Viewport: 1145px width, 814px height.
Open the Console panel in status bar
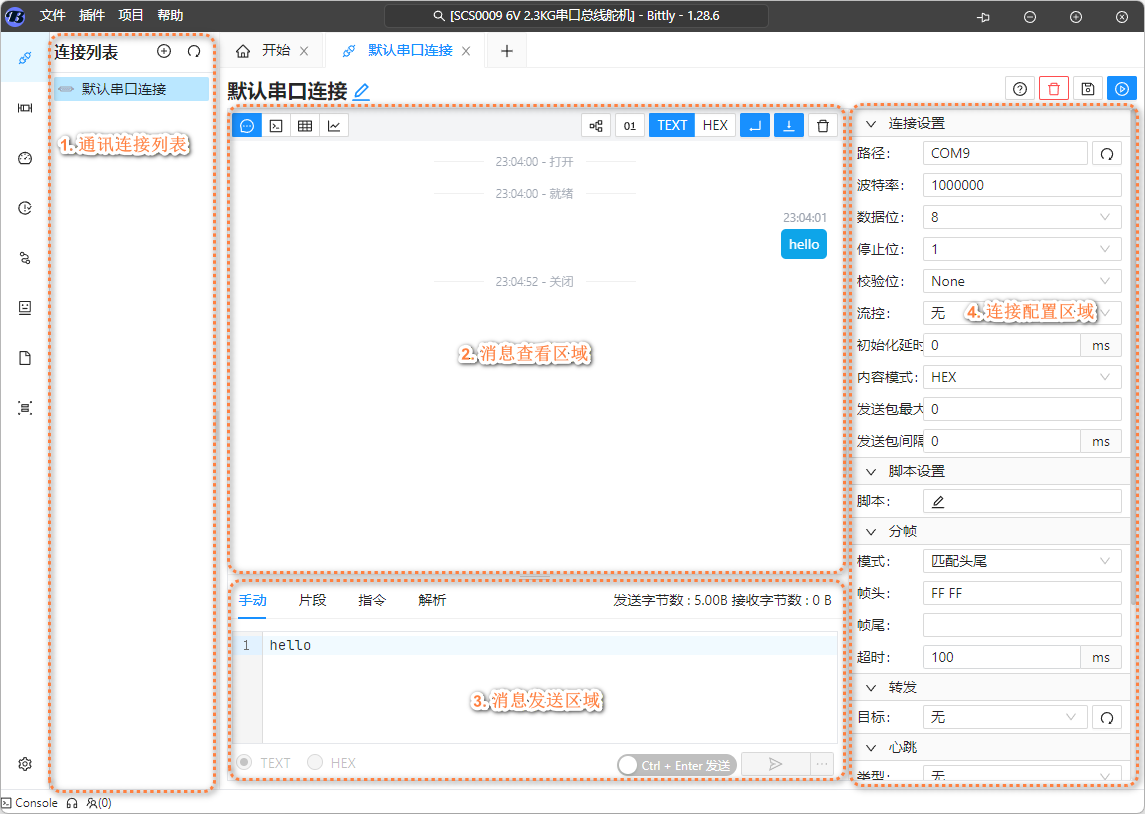click(x=30, y=803)
